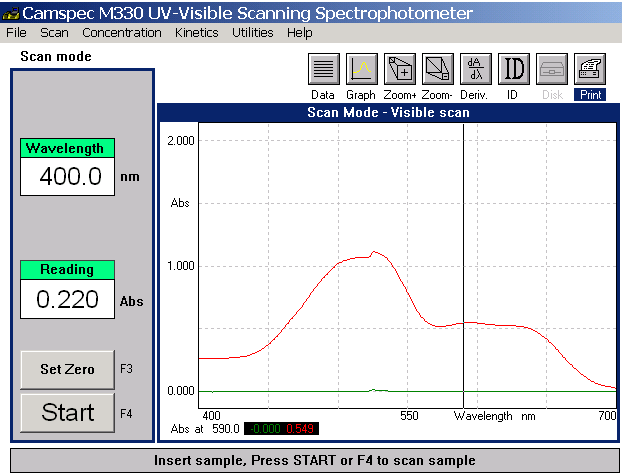Click the F4 shortcut label

pyautogui.click(x=126, y=414)
